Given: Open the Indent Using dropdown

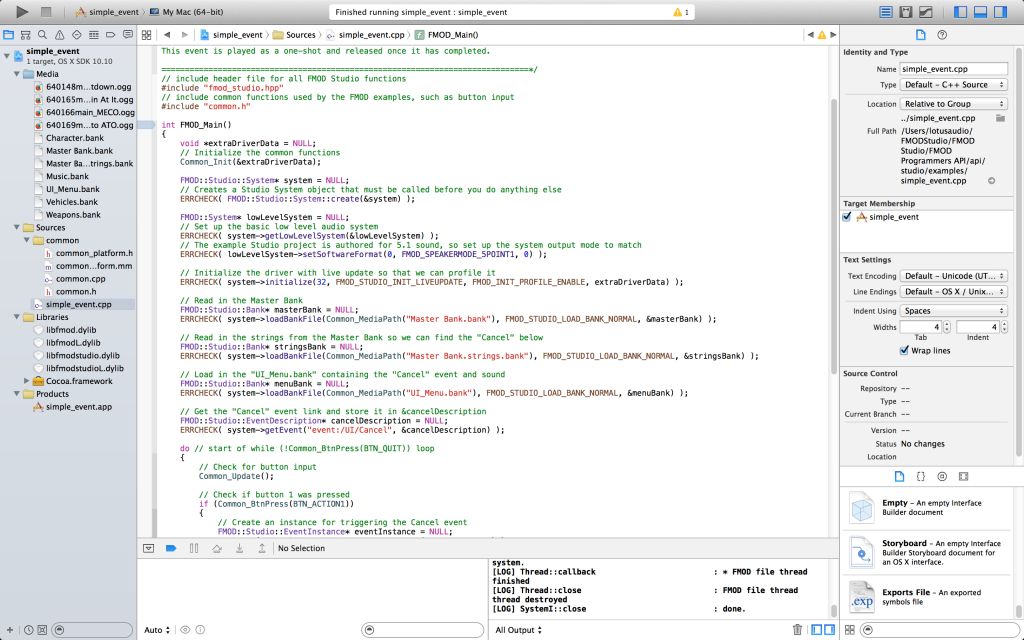Looking at the screenshot, I should 951,311.
